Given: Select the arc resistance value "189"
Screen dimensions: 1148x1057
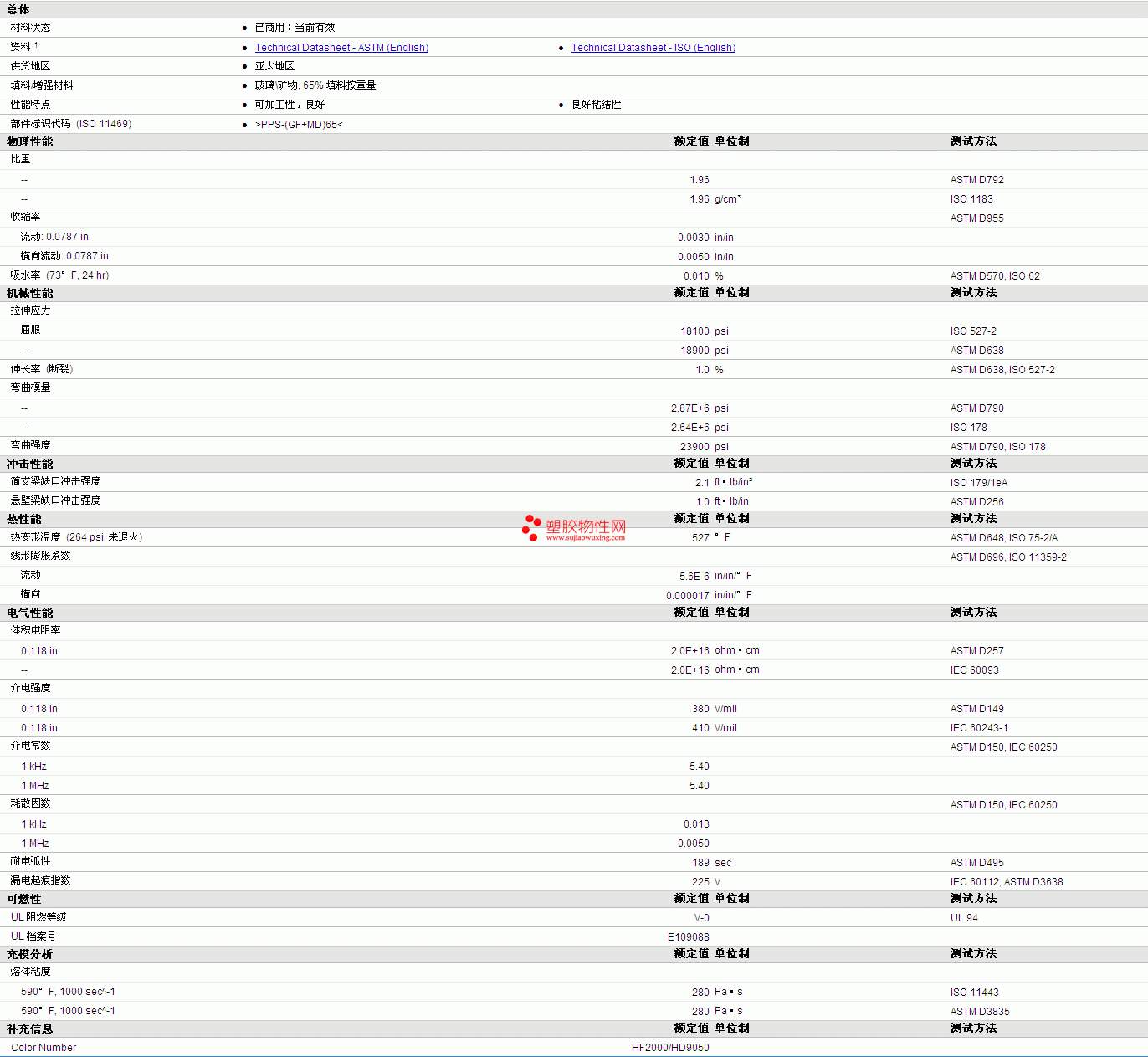Looking at the screenshot, I should pos(700,863).
